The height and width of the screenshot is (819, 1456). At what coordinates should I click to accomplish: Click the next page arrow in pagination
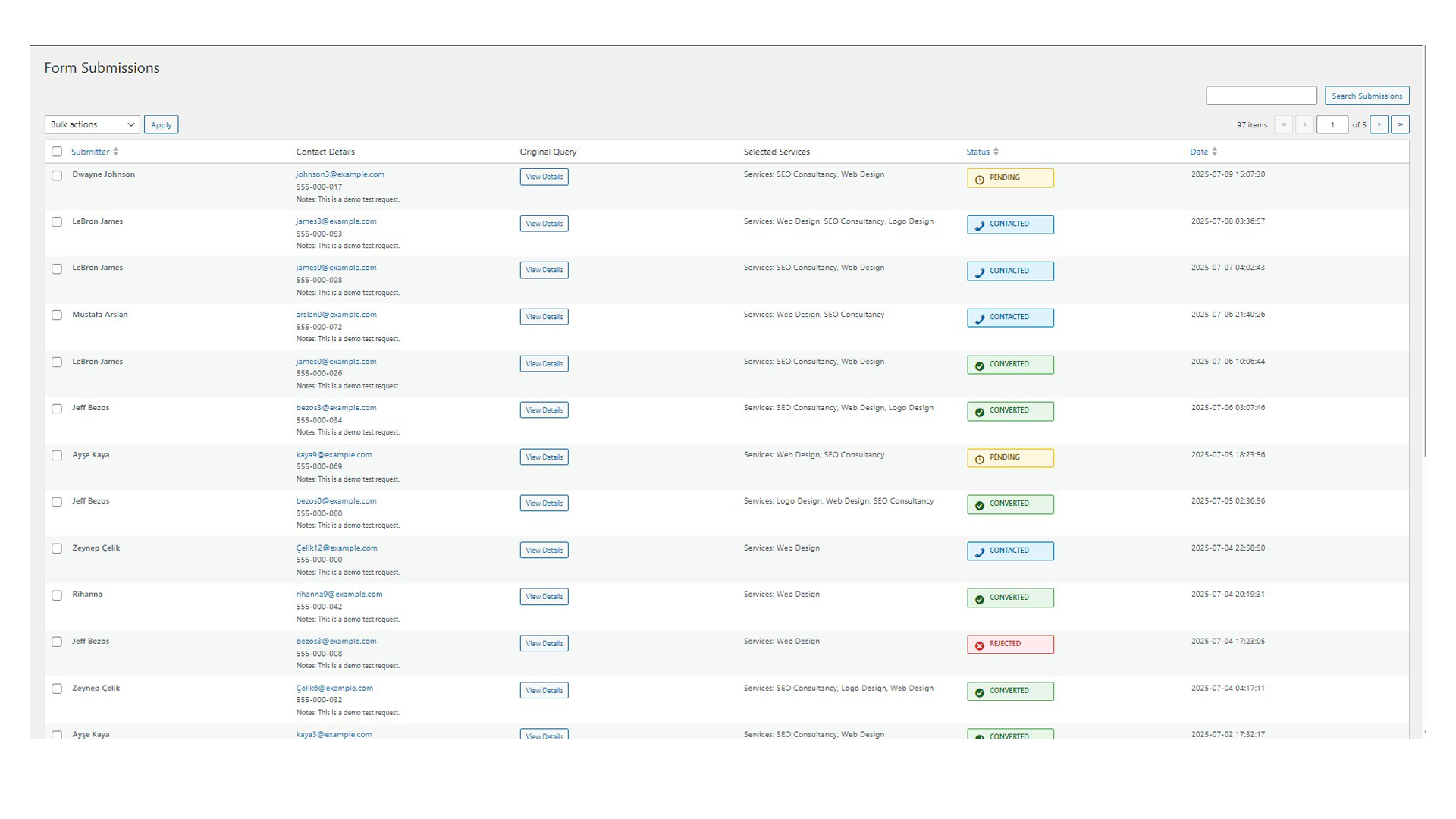click(x=1379, y=124)
